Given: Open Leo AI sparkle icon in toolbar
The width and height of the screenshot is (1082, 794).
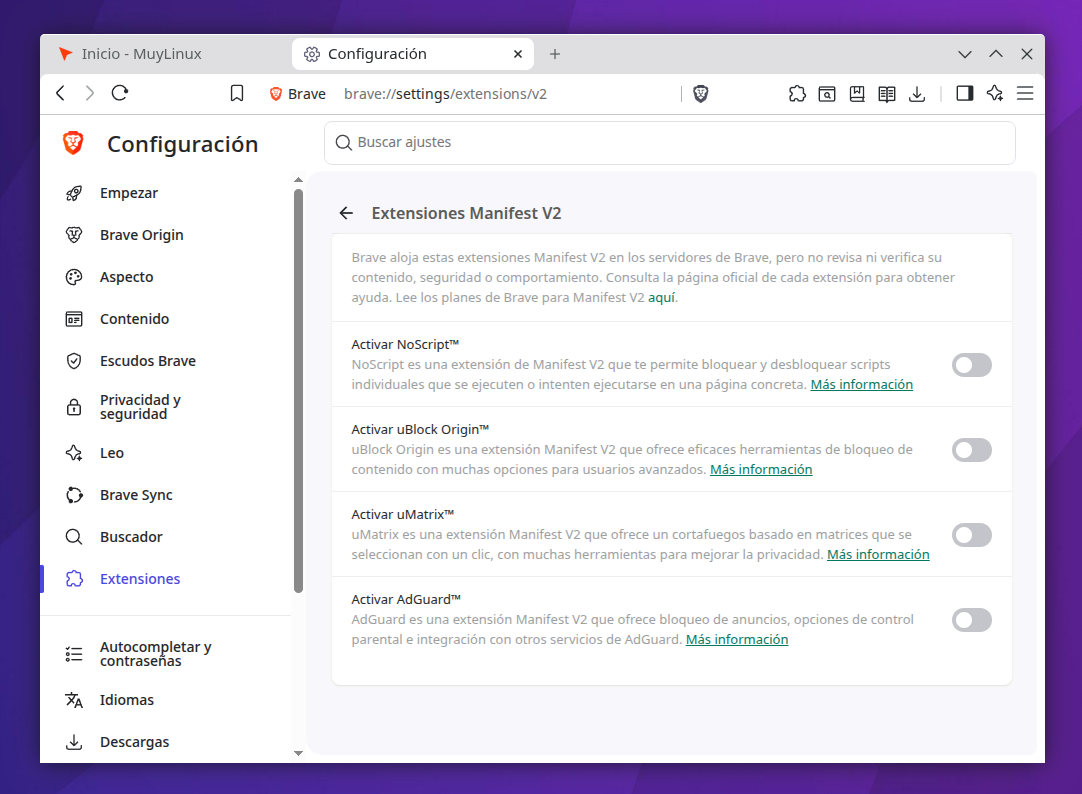Looking at the screenshot, I should coord(995,93).
